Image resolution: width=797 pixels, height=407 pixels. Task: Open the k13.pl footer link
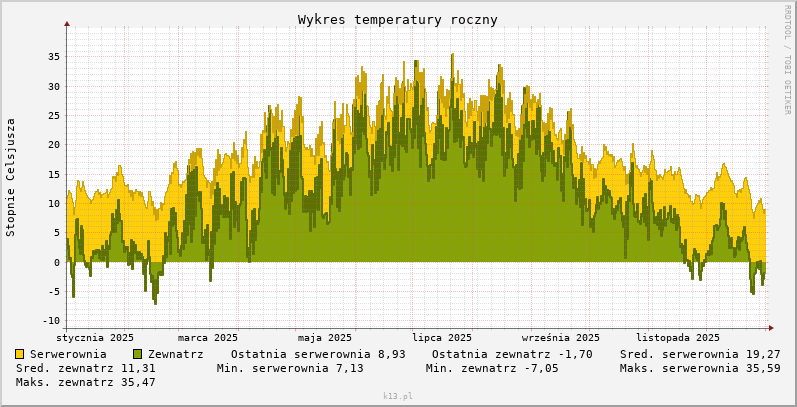(398, 396)
